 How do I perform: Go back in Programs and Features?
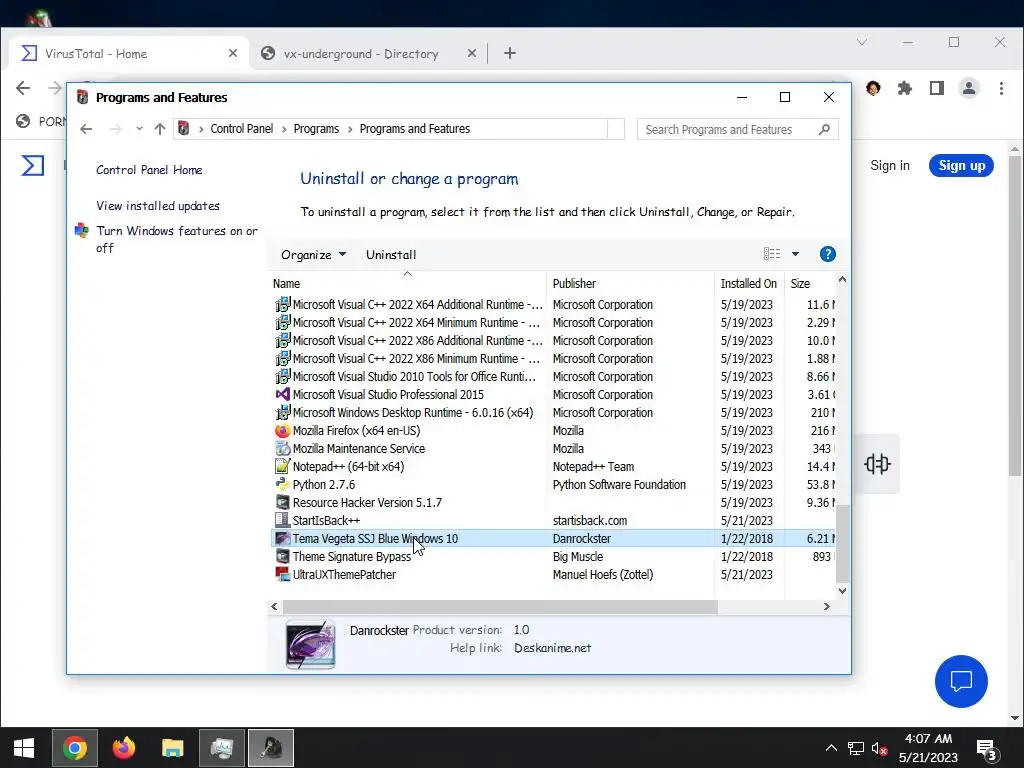tap(86, 129)
